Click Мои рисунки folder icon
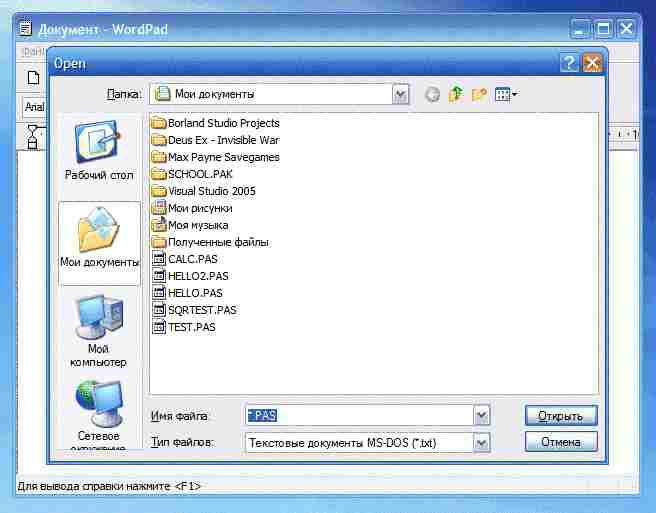Image resolution: width=656 pixels, height=513 pixels. 159,208
